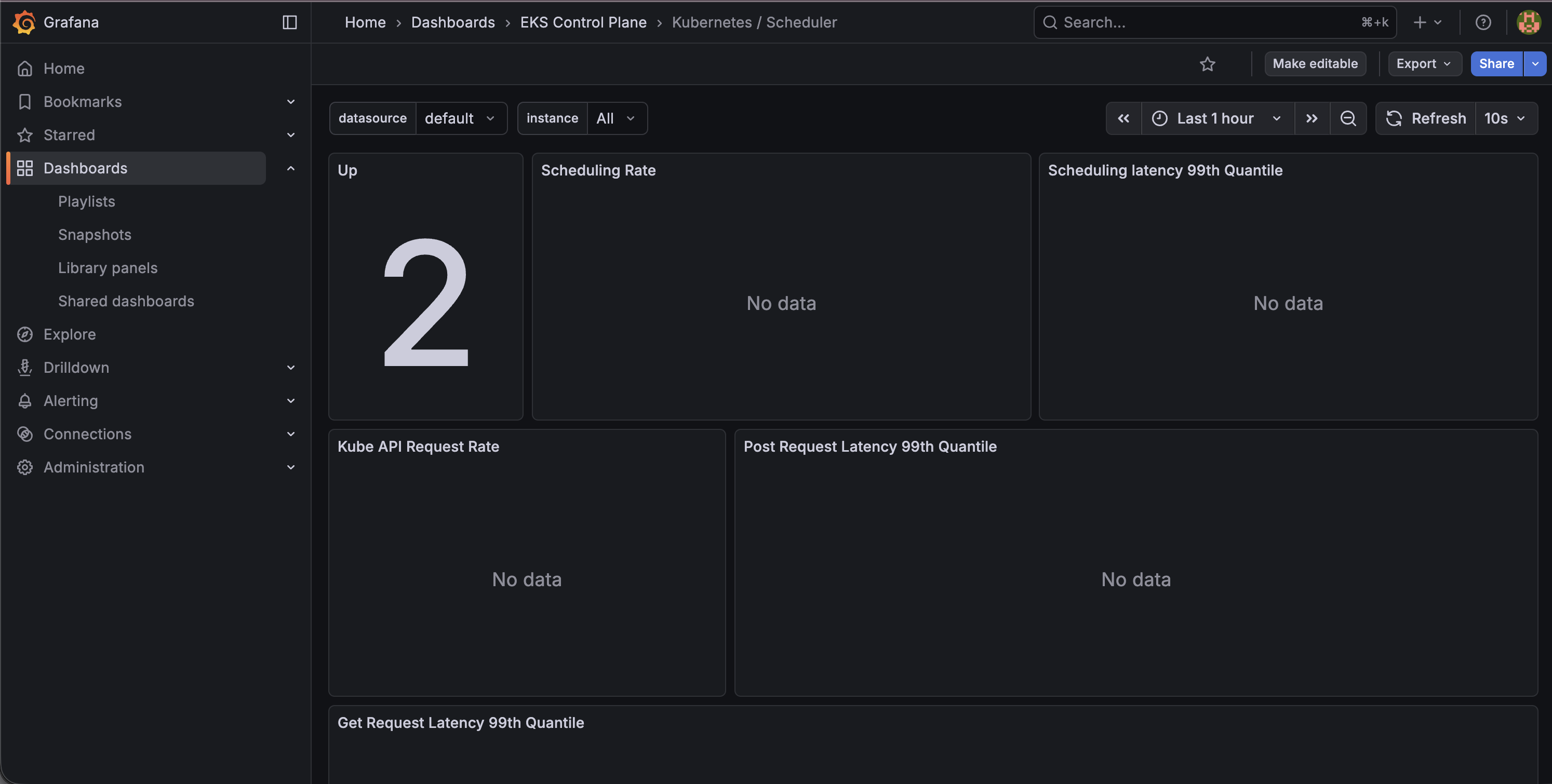Click the Kubernetes / Scheduler breadcrumb
Viewport: 1552px width, 784px height.
754,22
